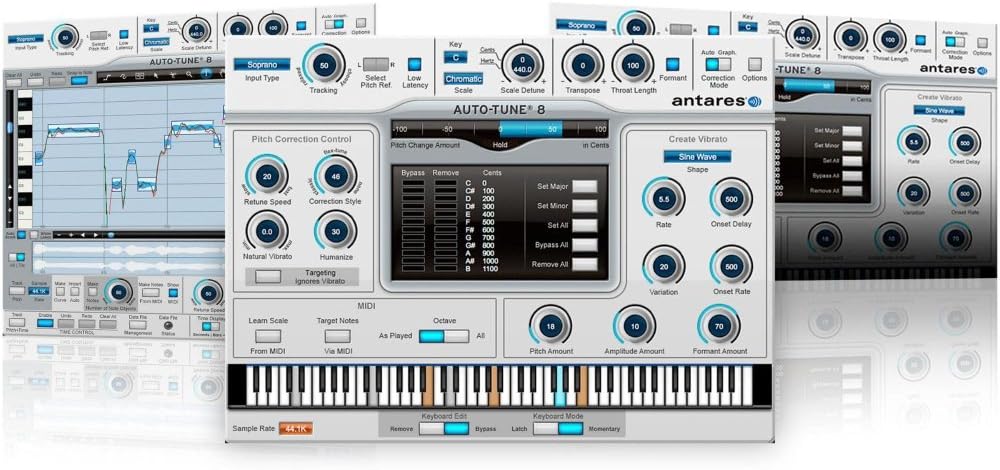Screen dimensions: 1000x470
Task: Select the Magnifying glass zoom tool in left window
Action: tap(189, 75)
